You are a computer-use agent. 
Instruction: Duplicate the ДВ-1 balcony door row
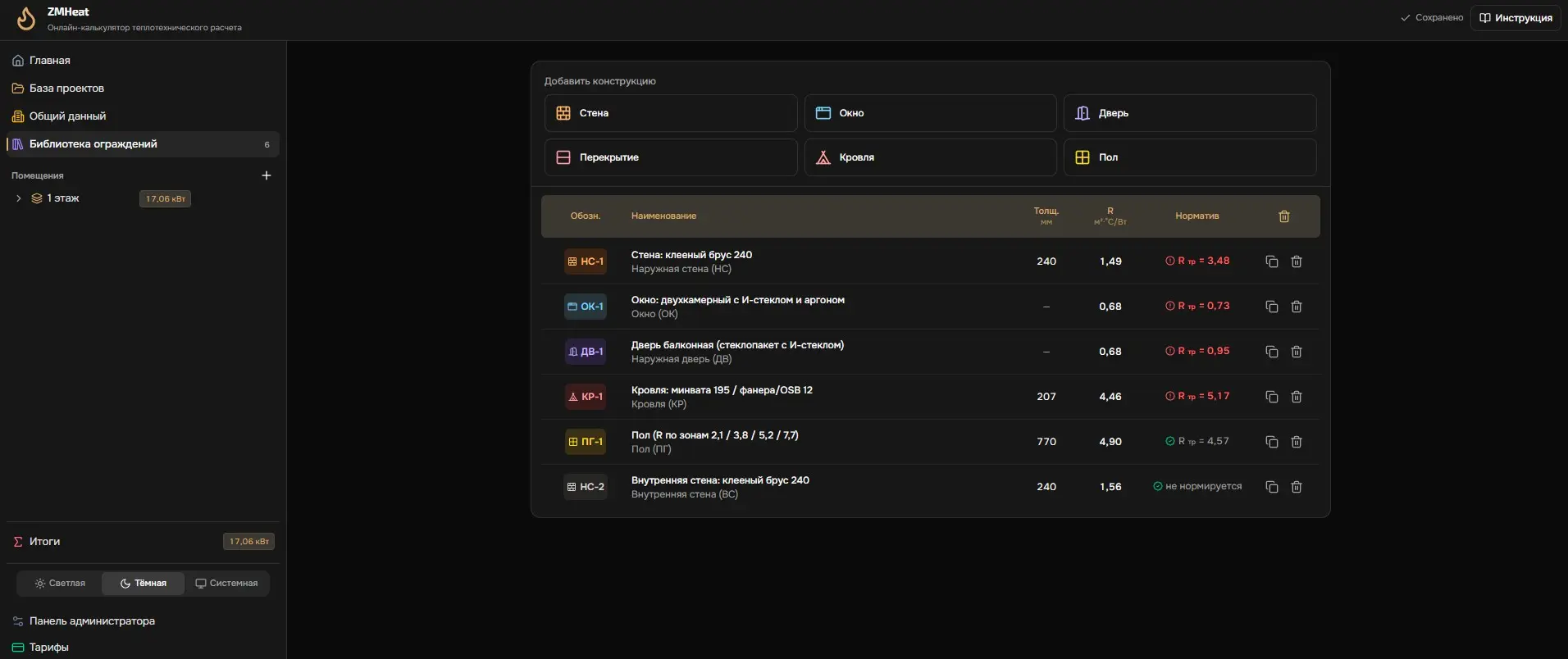pyautogui.click(x=1272, y=352)
